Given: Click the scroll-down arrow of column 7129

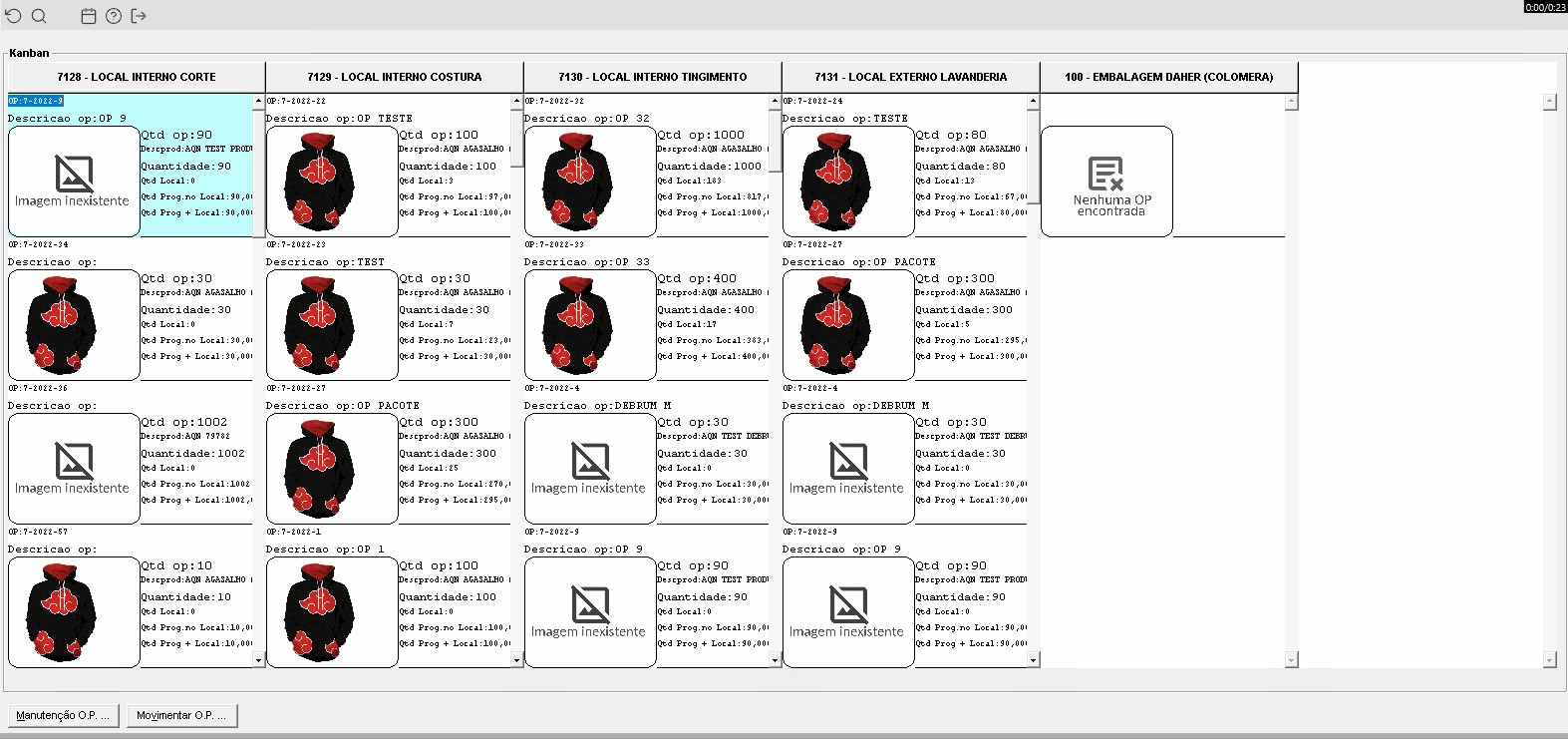Looking at the screenshot, I should point(517,660).
